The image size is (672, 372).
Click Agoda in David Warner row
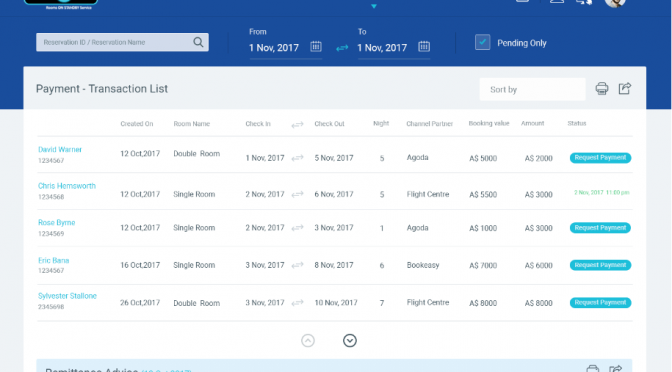click(417, 158)
